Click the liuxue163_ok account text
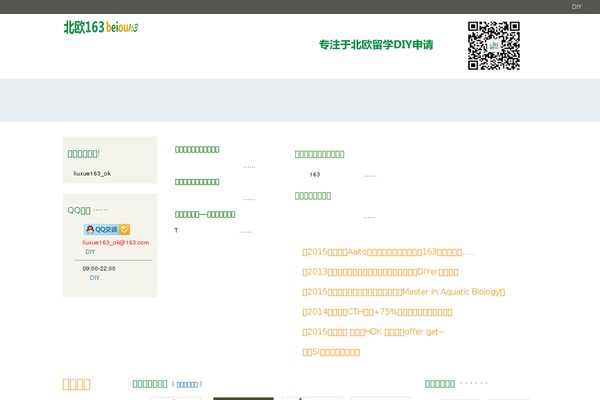600x400 pixels. (x=92, y=173)
